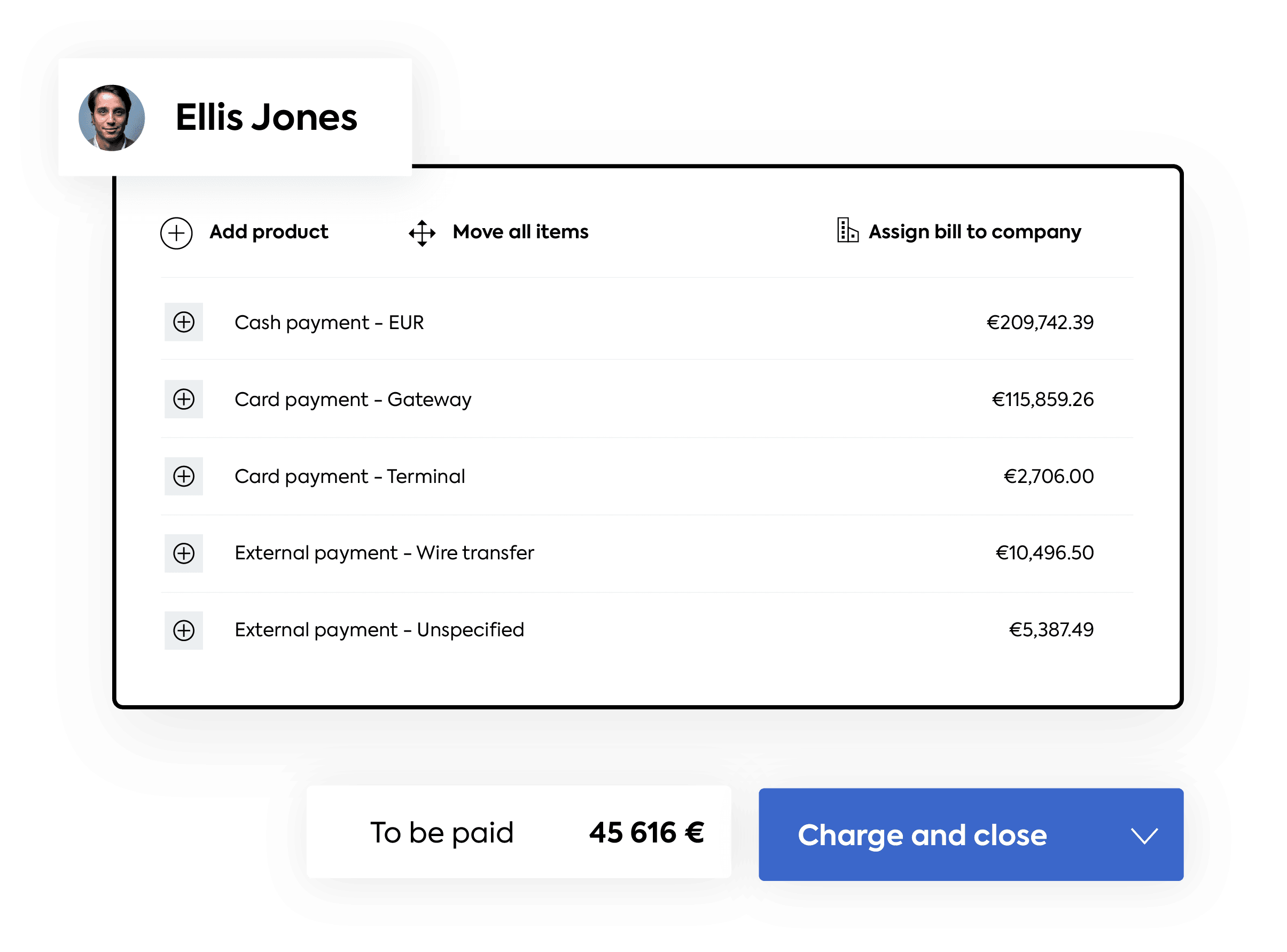Select Move all items
Viewport: 1287px width, 952px height.
520,232
